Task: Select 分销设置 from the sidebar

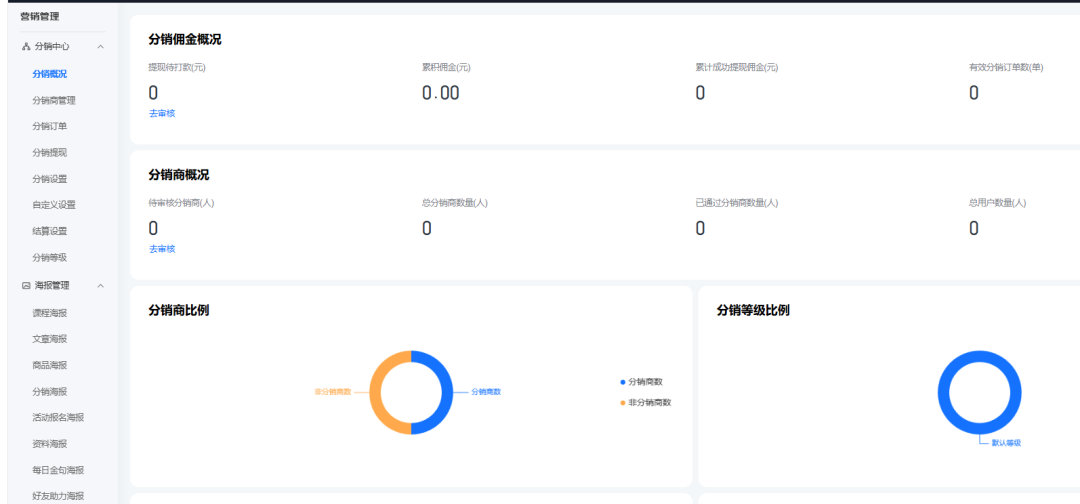Action: (50, 179)
